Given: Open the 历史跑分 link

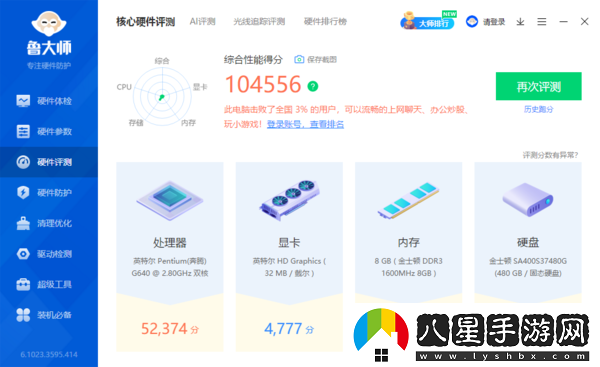Looking at the screenshot, I should click(538, 109).
